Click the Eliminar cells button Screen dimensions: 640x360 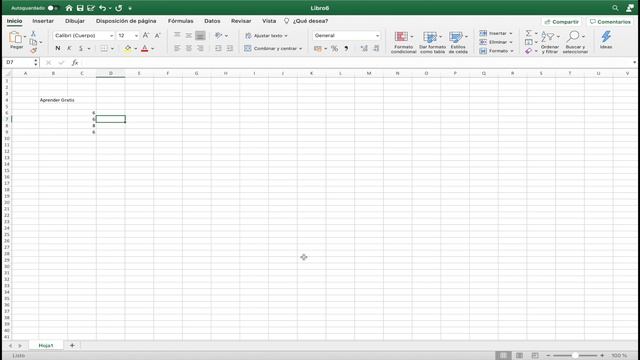[496, 42]
